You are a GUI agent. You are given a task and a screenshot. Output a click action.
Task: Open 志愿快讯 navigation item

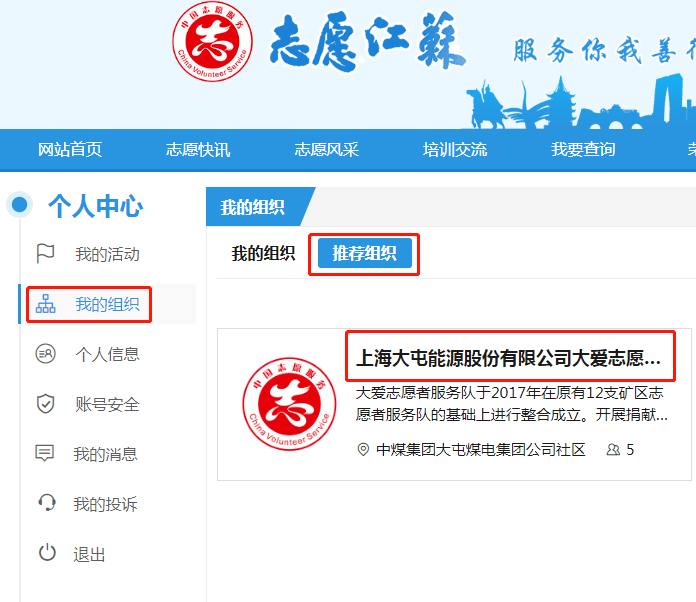[x=198, y=150]
